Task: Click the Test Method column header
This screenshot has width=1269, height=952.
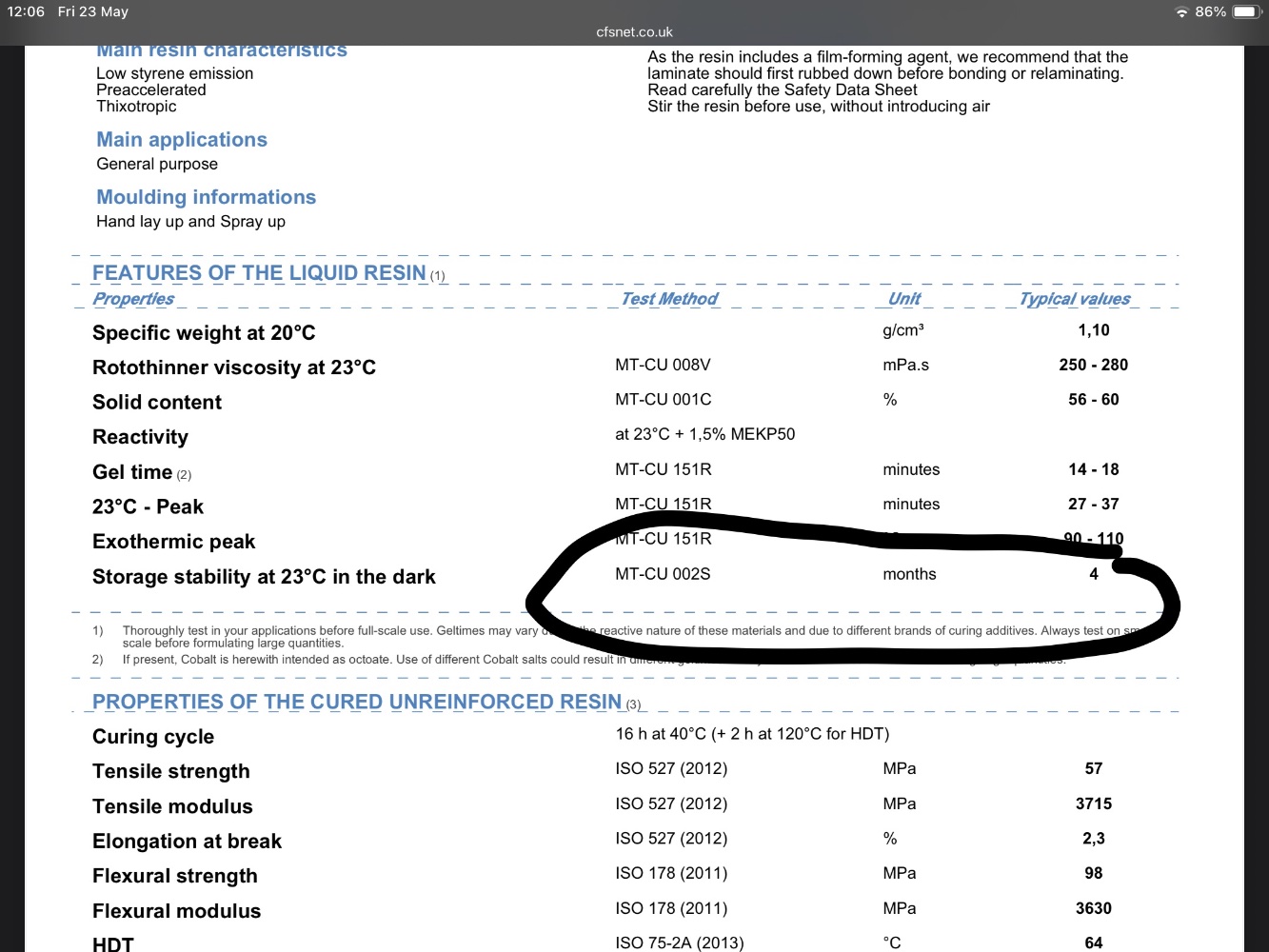Action: tap(668, 299)
